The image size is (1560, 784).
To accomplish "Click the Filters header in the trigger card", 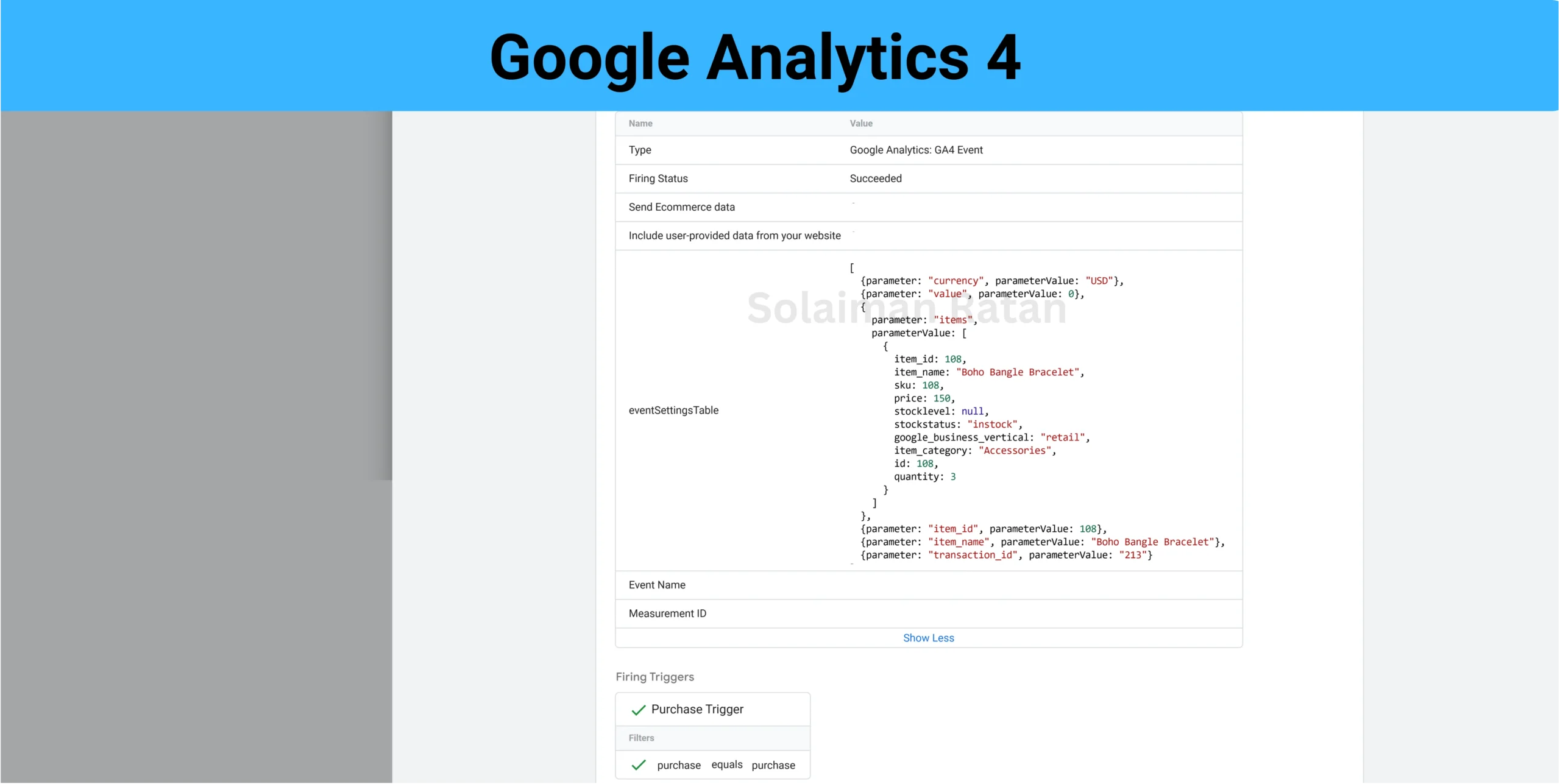I will click(641, 738).
